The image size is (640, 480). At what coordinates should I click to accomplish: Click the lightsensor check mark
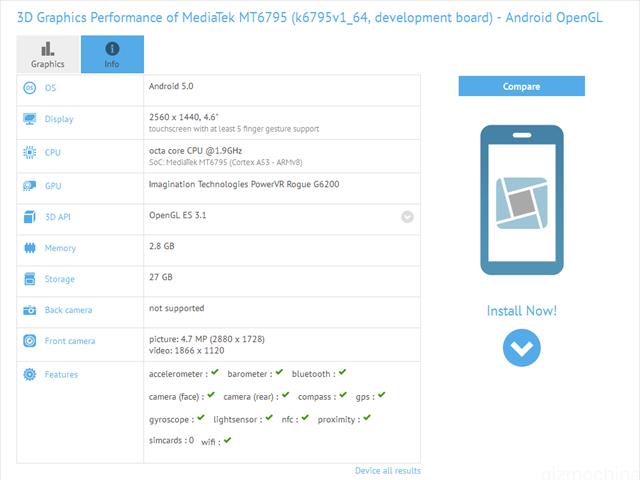pos(269,418)
